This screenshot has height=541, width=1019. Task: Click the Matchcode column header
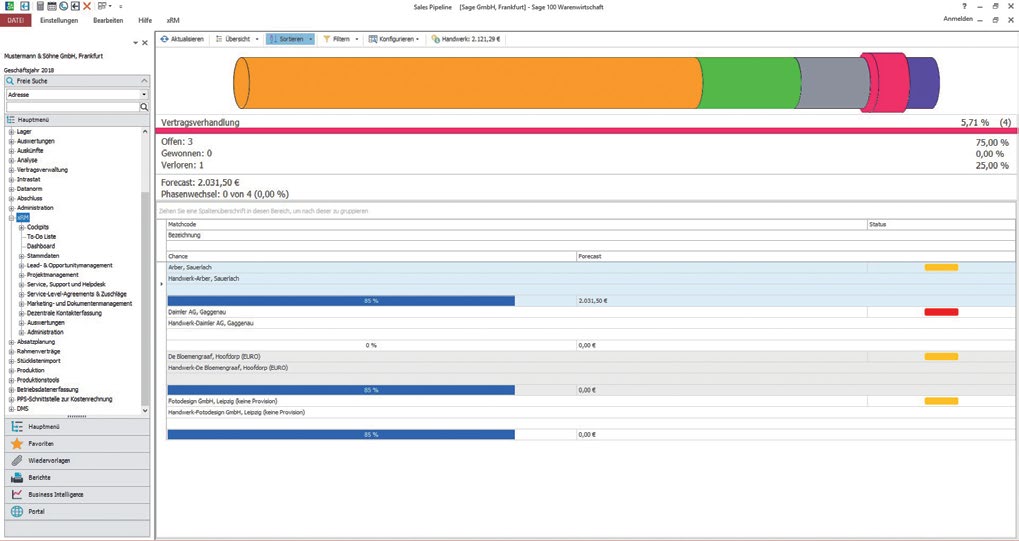coord(517,224)
